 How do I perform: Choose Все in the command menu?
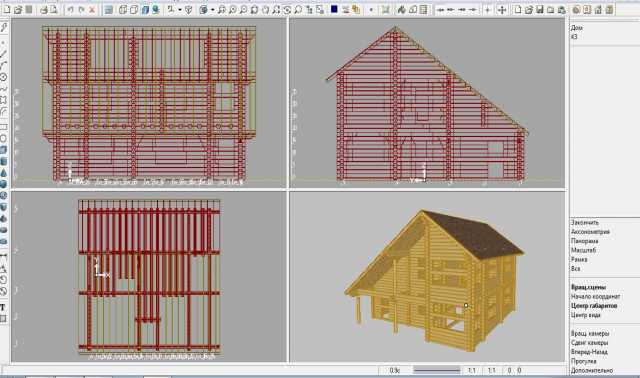pyautogui.click(x=576, y=269)
